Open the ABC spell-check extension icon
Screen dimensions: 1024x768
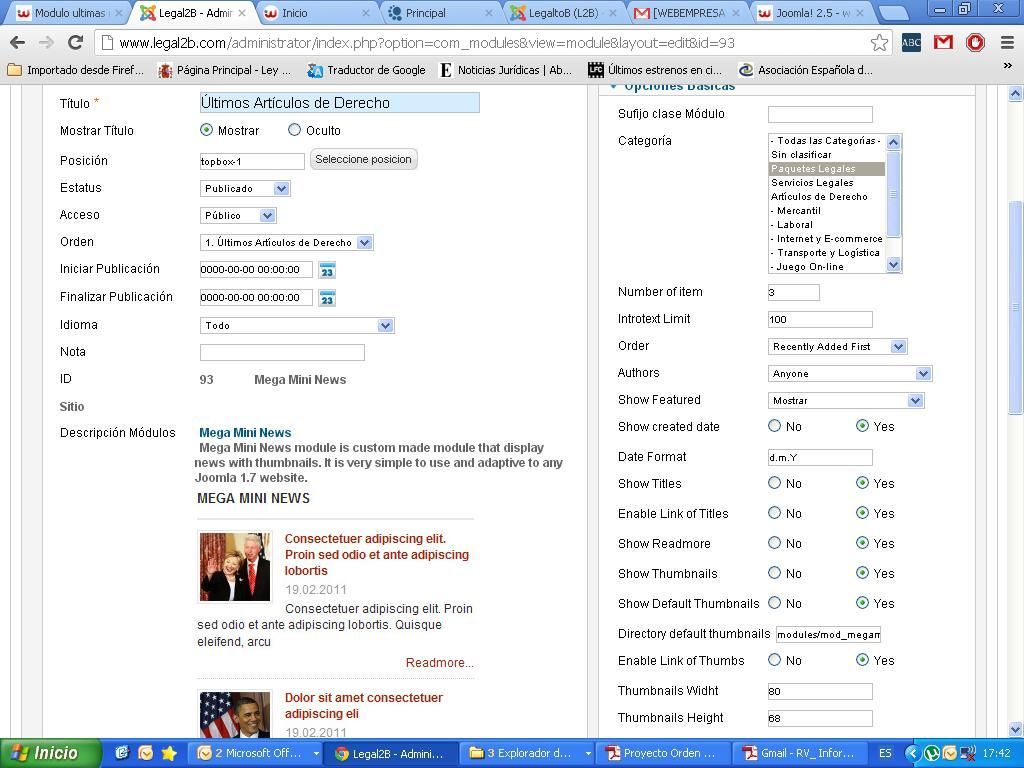[911, 43]
